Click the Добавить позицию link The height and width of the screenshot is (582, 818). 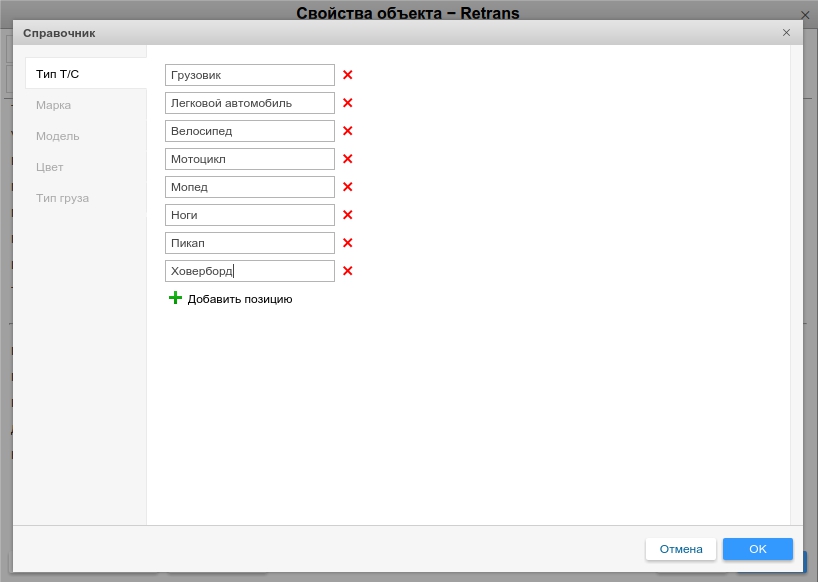(x=240, y=299)
